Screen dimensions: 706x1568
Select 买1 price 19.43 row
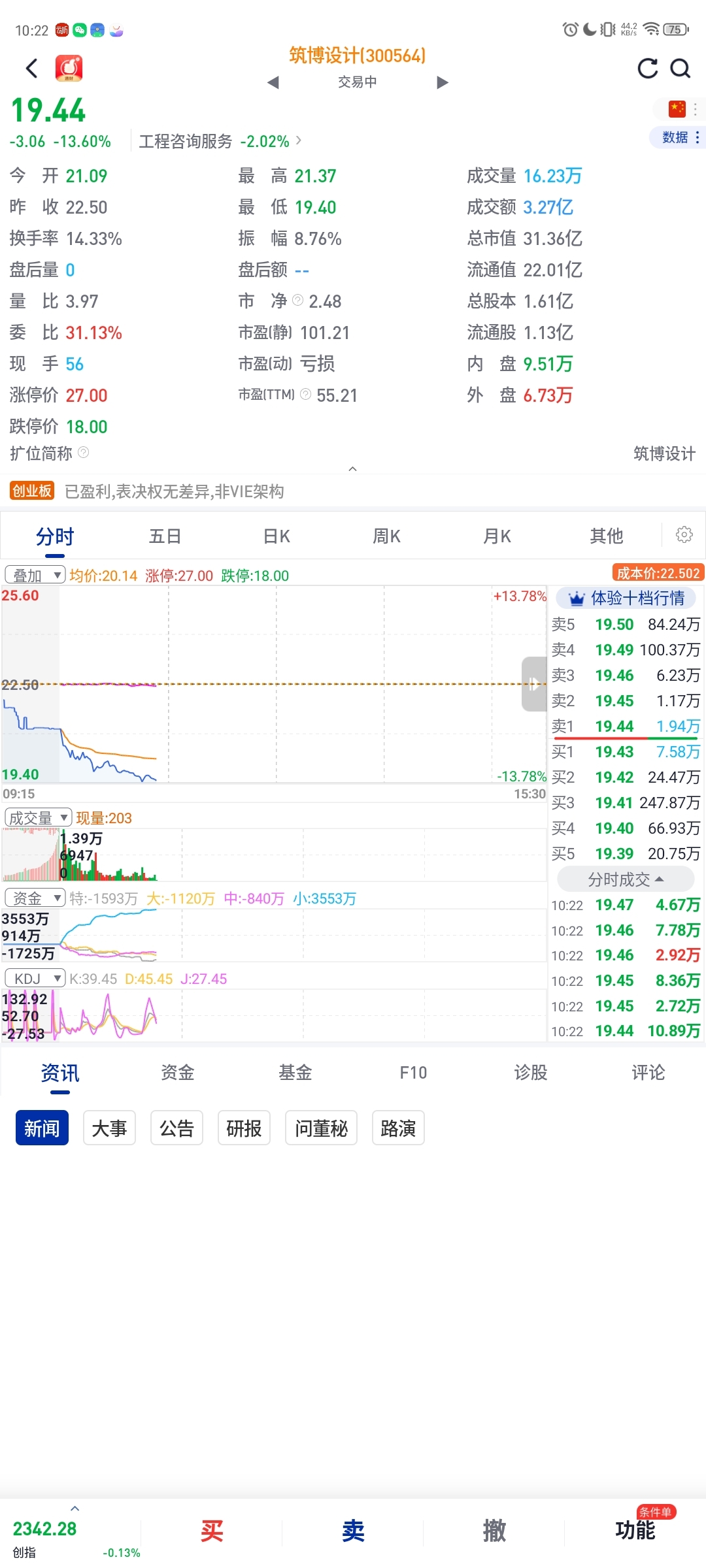coord(626,752)
